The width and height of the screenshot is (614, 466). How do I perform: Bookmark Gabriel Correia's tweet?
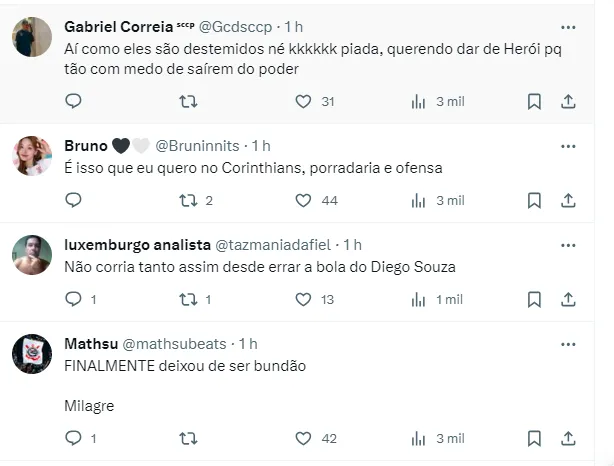point(534,101)
